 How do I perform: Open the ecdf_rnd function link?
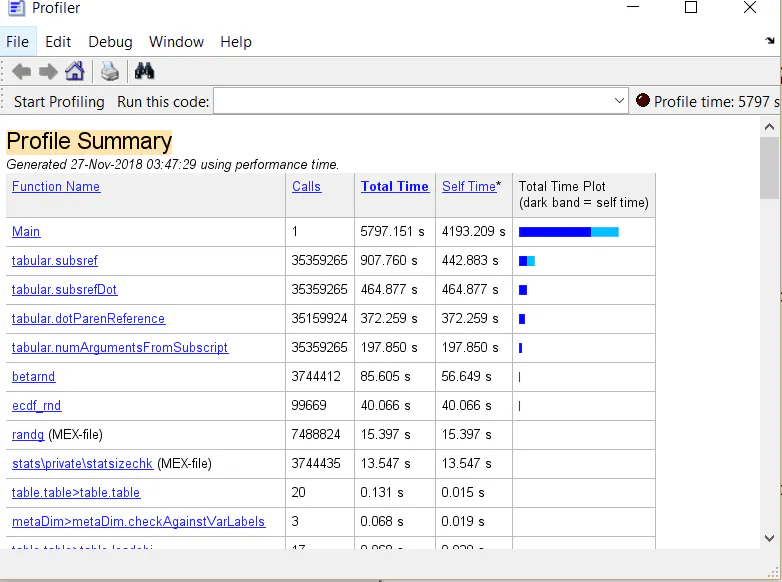[36, 405]
